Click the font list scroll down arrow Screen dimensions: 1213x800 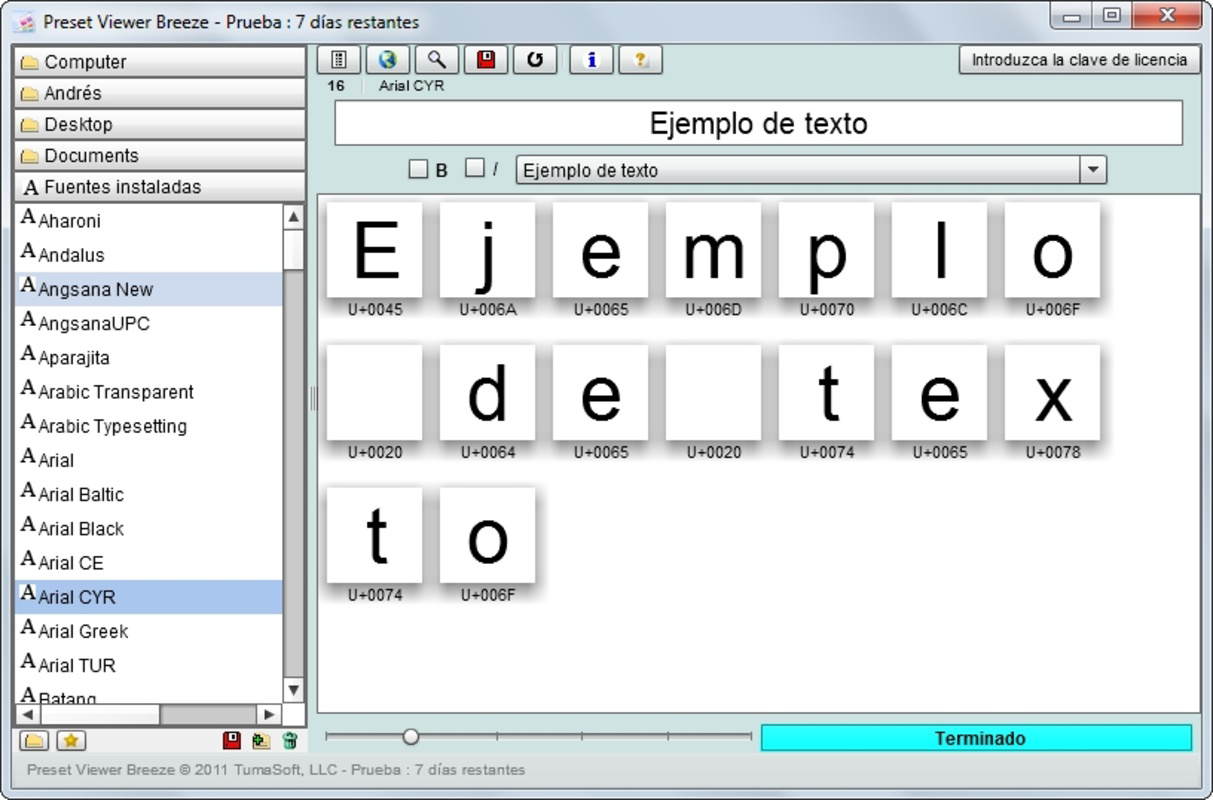coord(294,690)
